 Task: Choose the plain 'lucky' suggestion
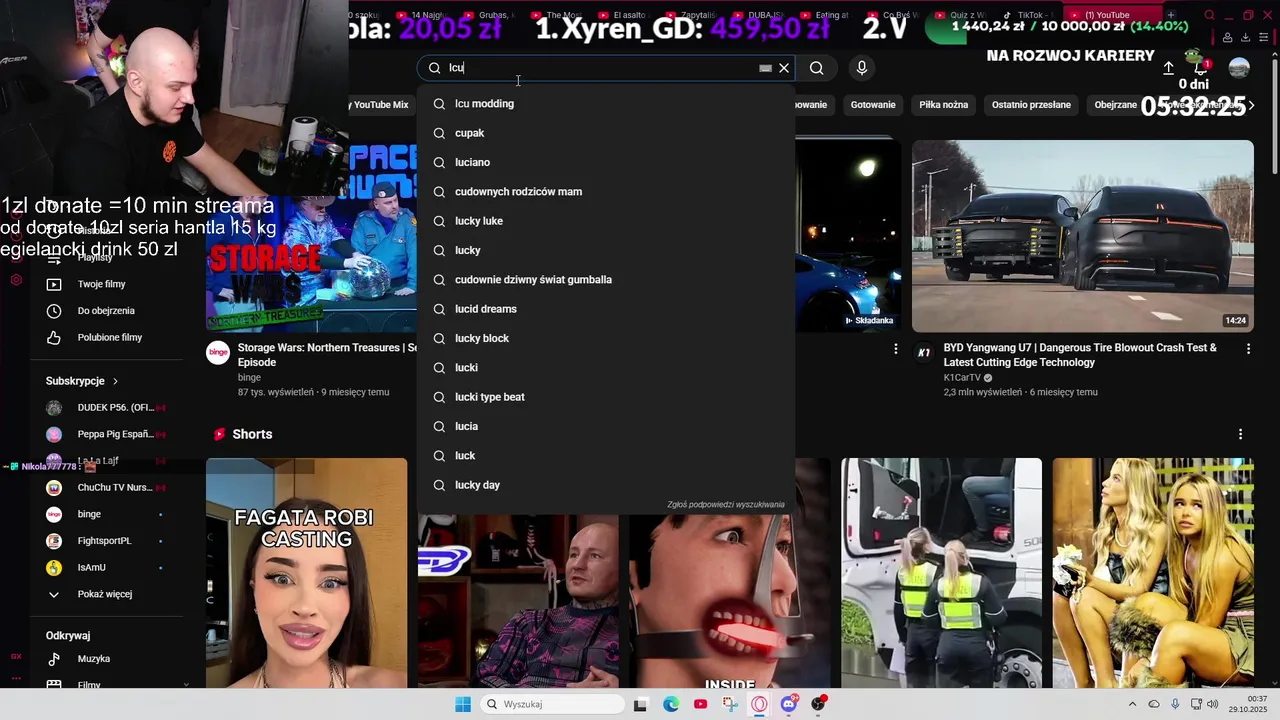coord(606,250)
